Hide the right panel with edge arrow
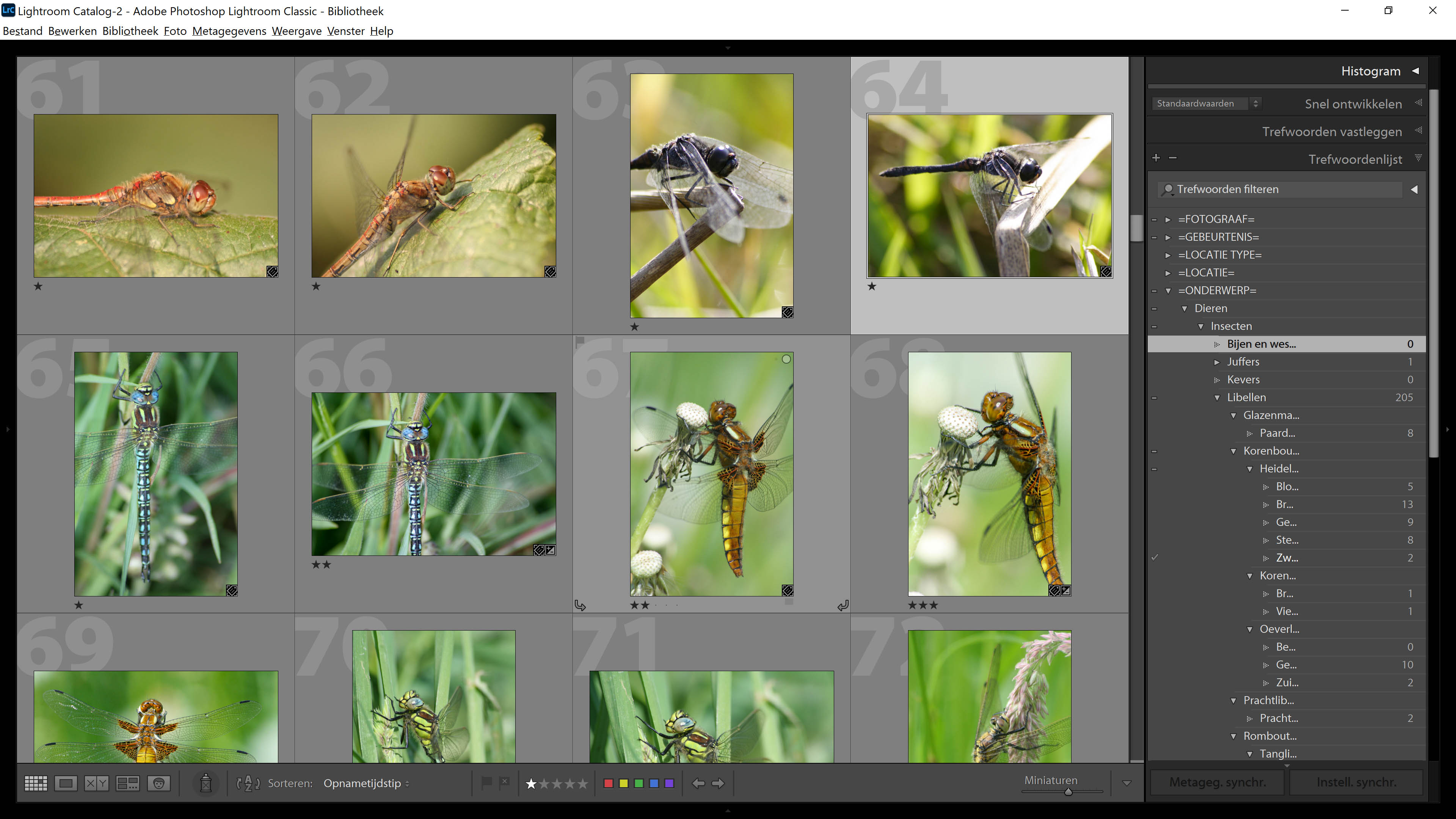 click(1448, 430)
